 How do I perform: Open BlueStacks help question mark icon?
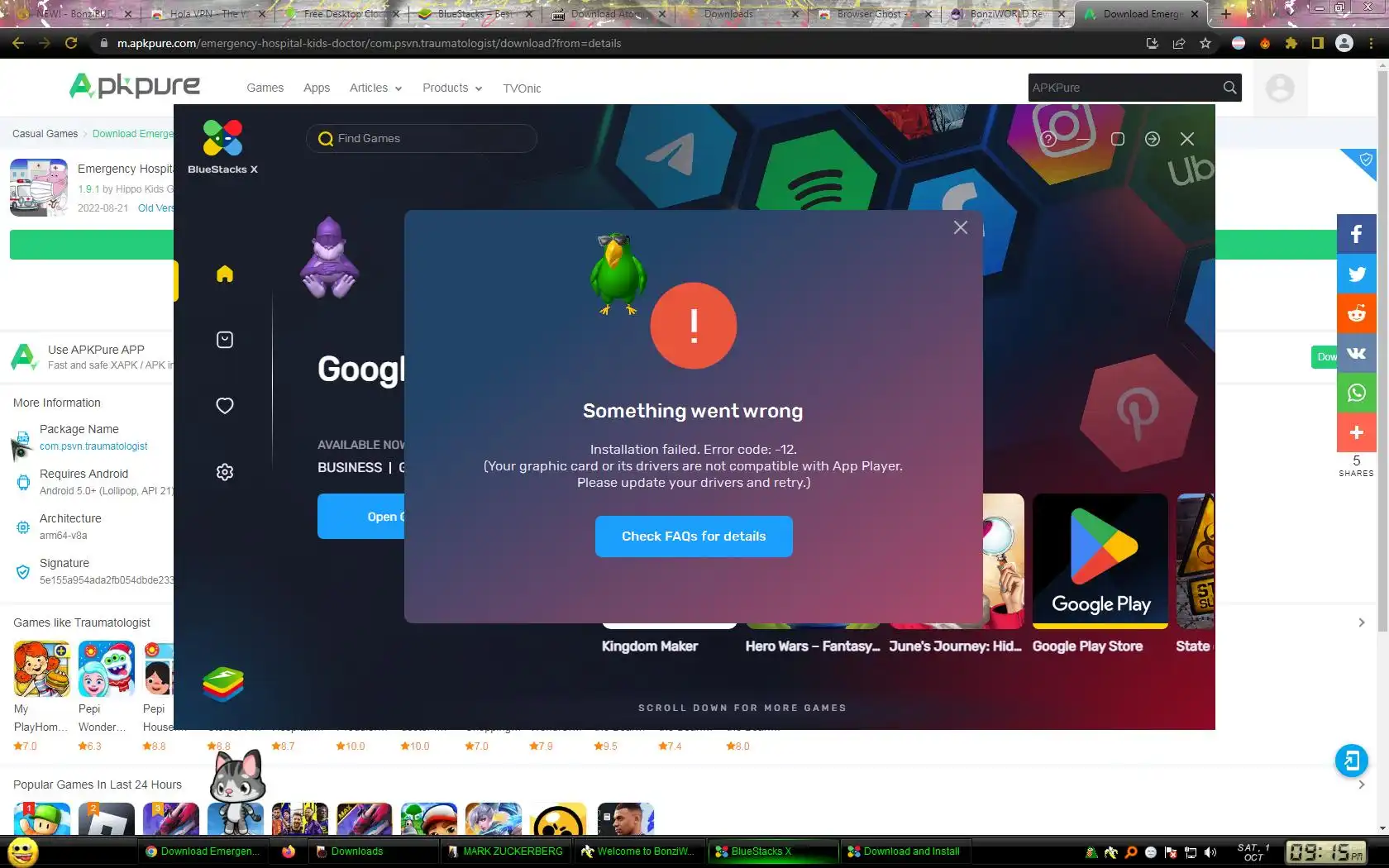pyautogui.click(x=1048, y=139)
